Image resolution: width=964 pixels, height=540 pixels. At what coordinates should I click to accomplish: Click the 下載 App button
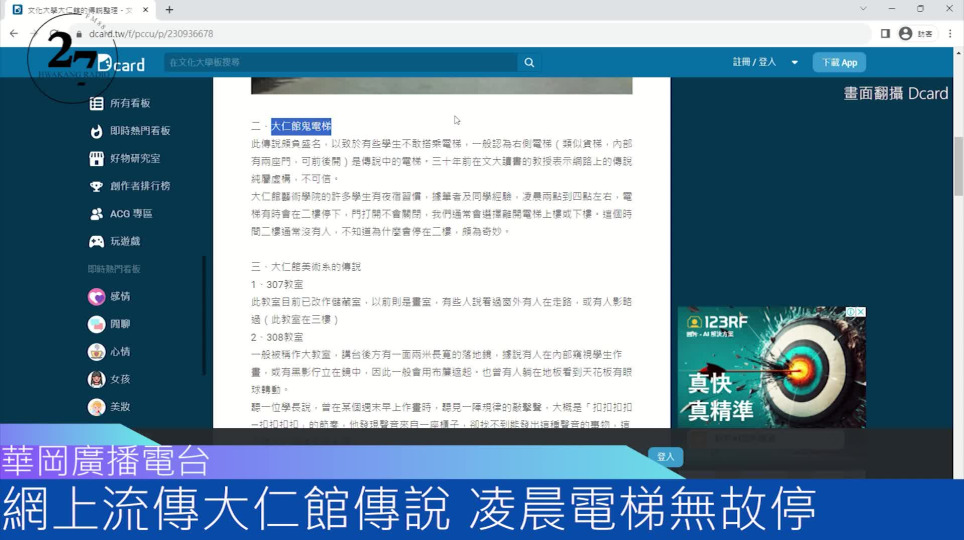(838, 62)
